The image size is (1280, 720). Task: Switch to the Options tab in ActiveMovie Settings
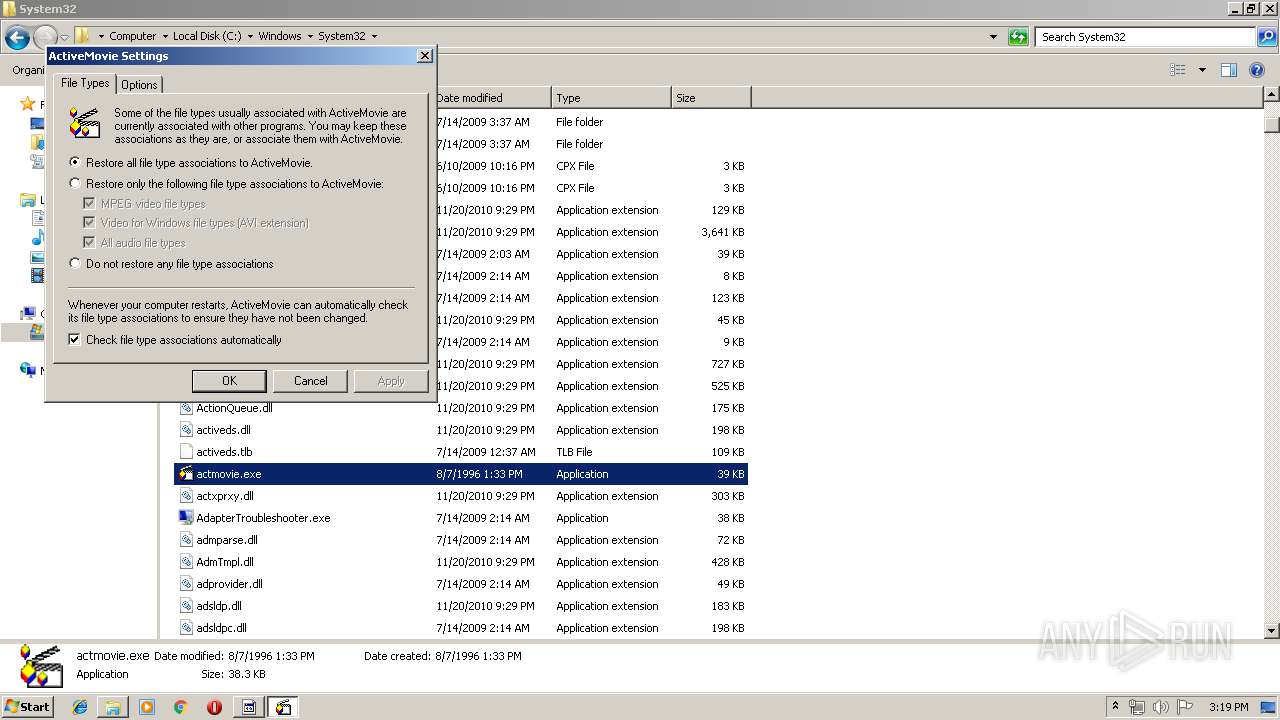click(x=139, y=85)
